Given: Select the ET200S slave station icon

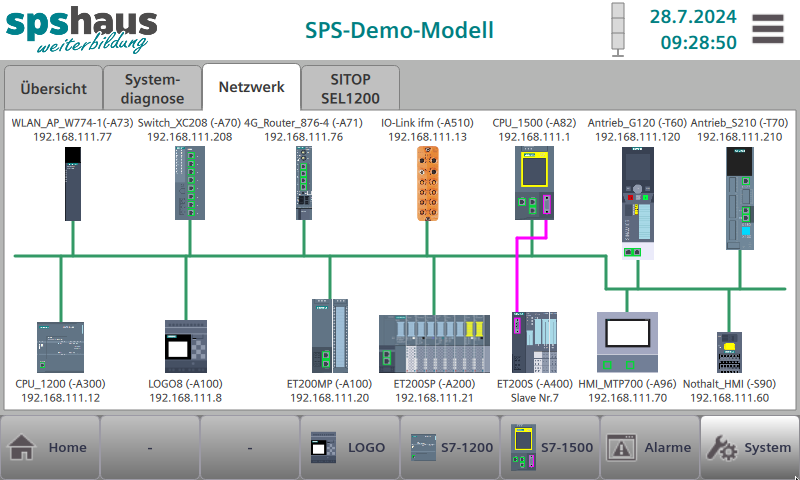Looking at the screenshot, I should (534, 343).
